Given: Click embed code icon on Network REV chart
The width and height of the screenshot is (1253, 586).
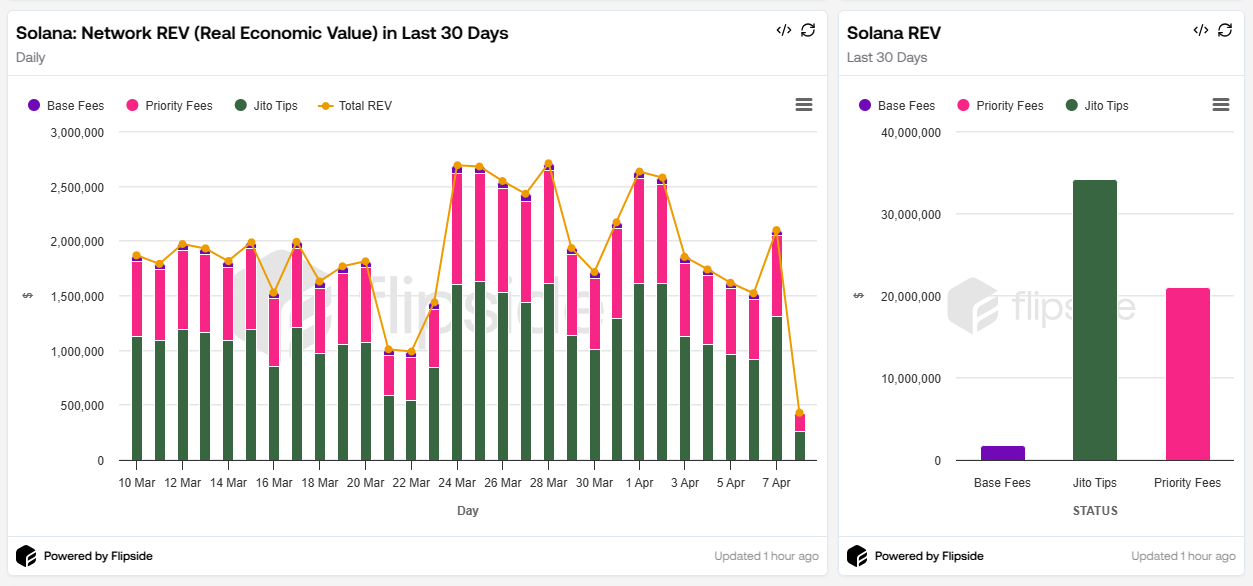Looking at the screenshot, I should pos(783,31).
